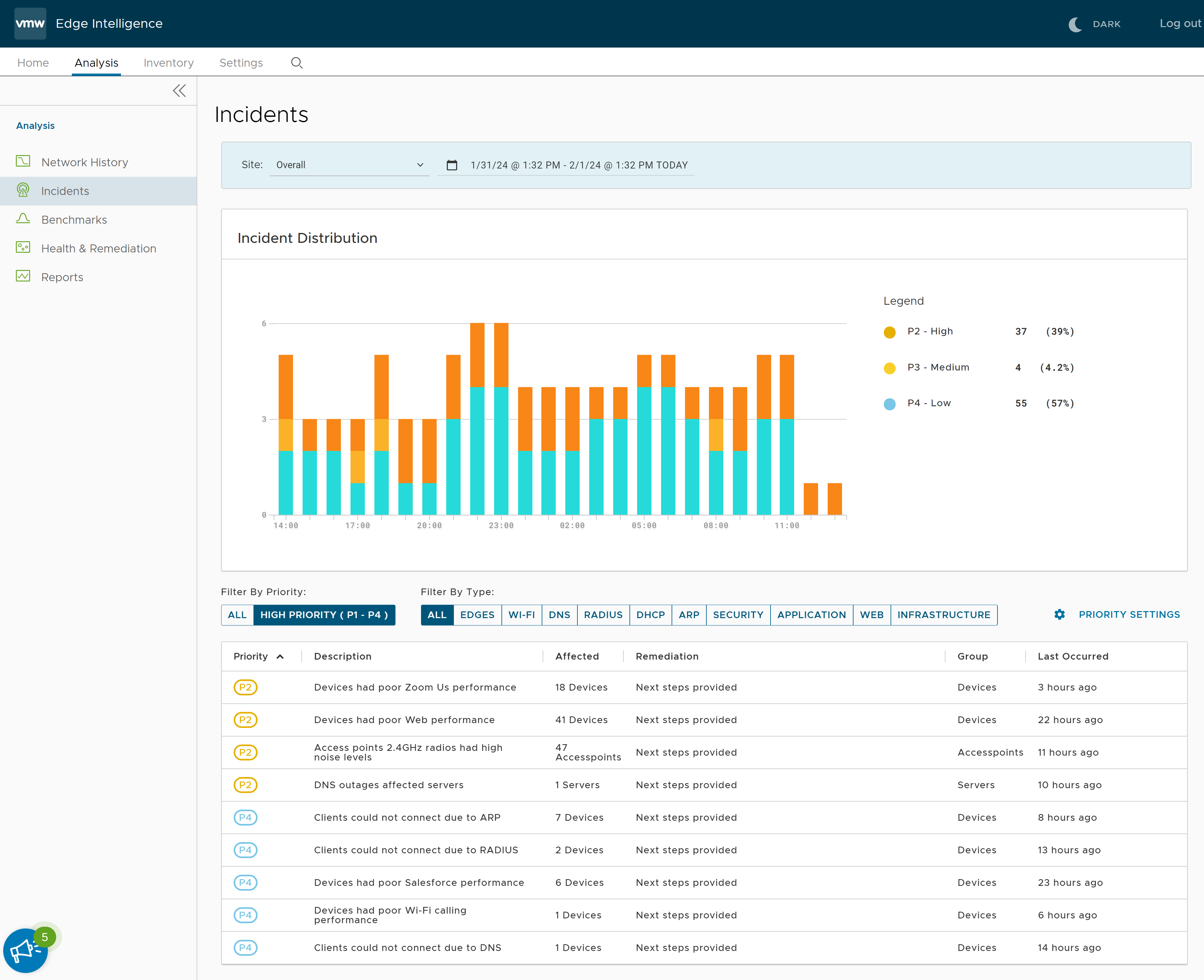Click the P4 badge for DNS connect incident
The image size is (1204, 980).
click(246, 948)
